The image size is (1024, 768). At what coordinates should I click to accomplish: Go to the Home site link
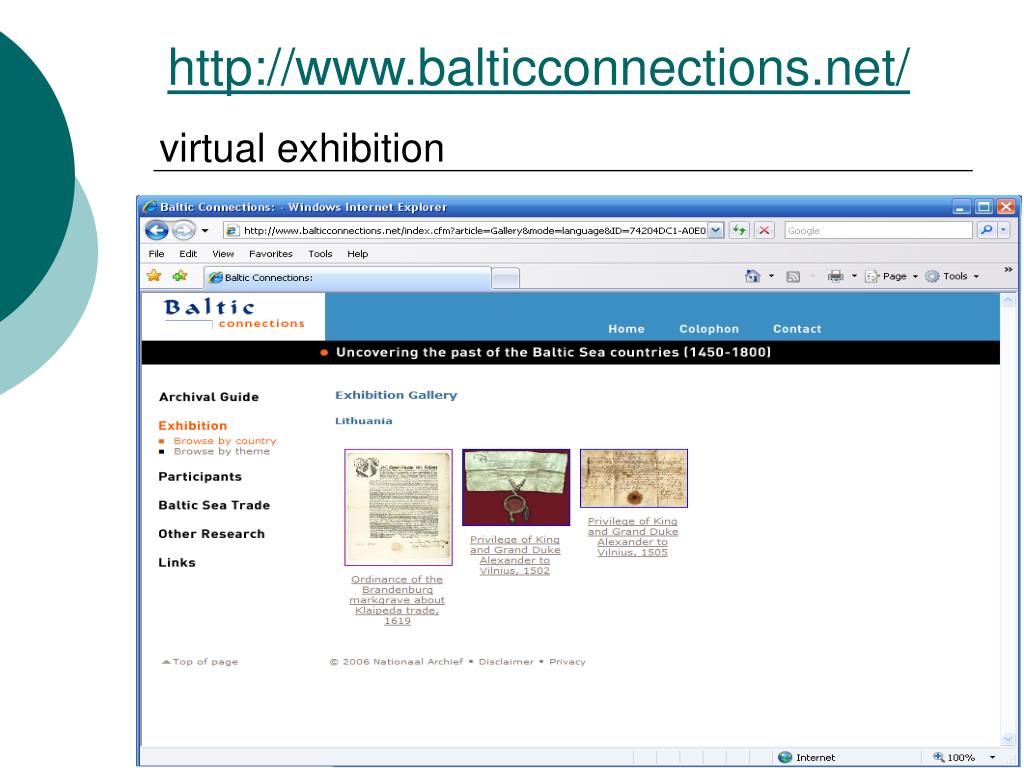626,329
